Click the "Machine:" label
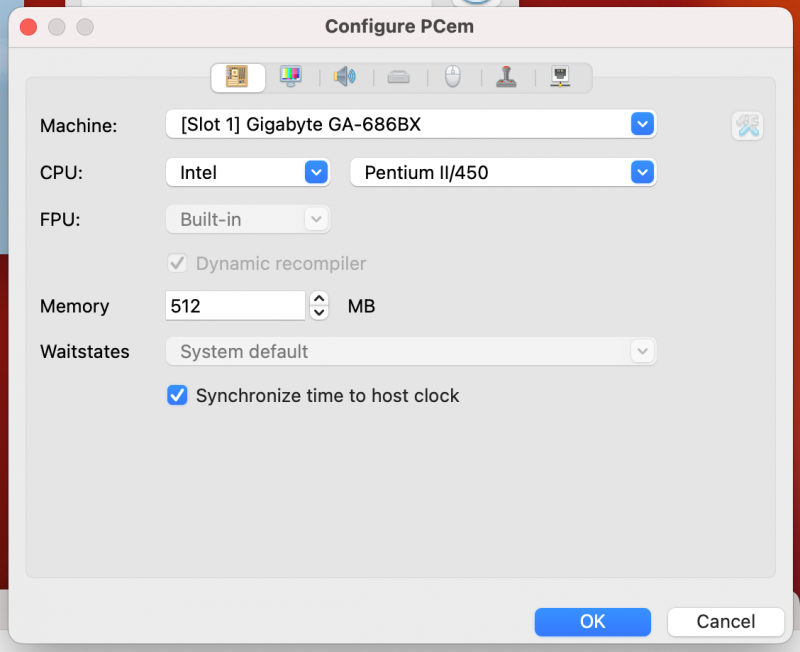The height and width of the screenshot is (652, 800). pyautogui.click(x=79, y=126)
